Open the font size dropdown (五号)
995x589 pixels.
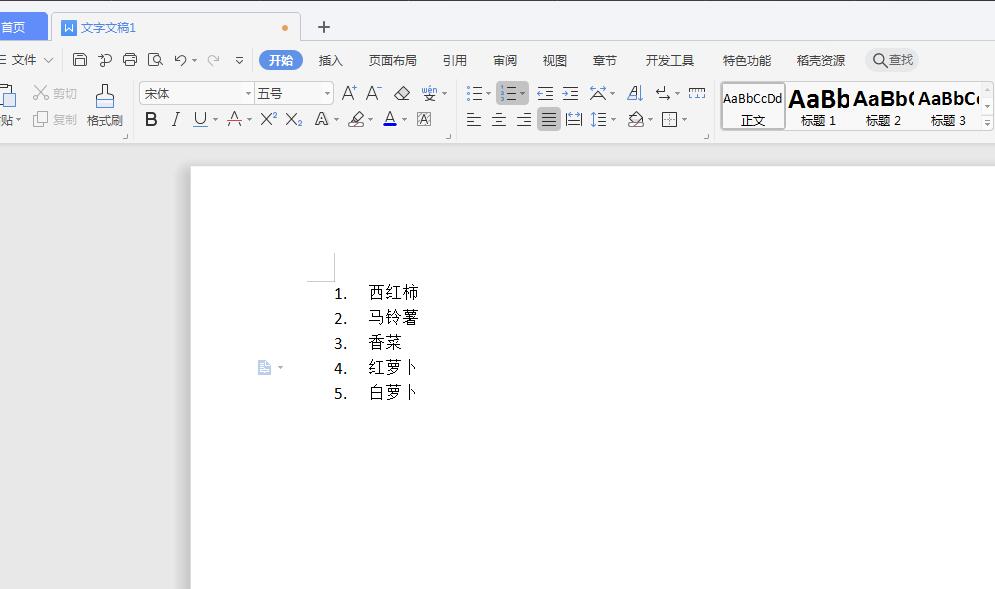pos(327,93)
